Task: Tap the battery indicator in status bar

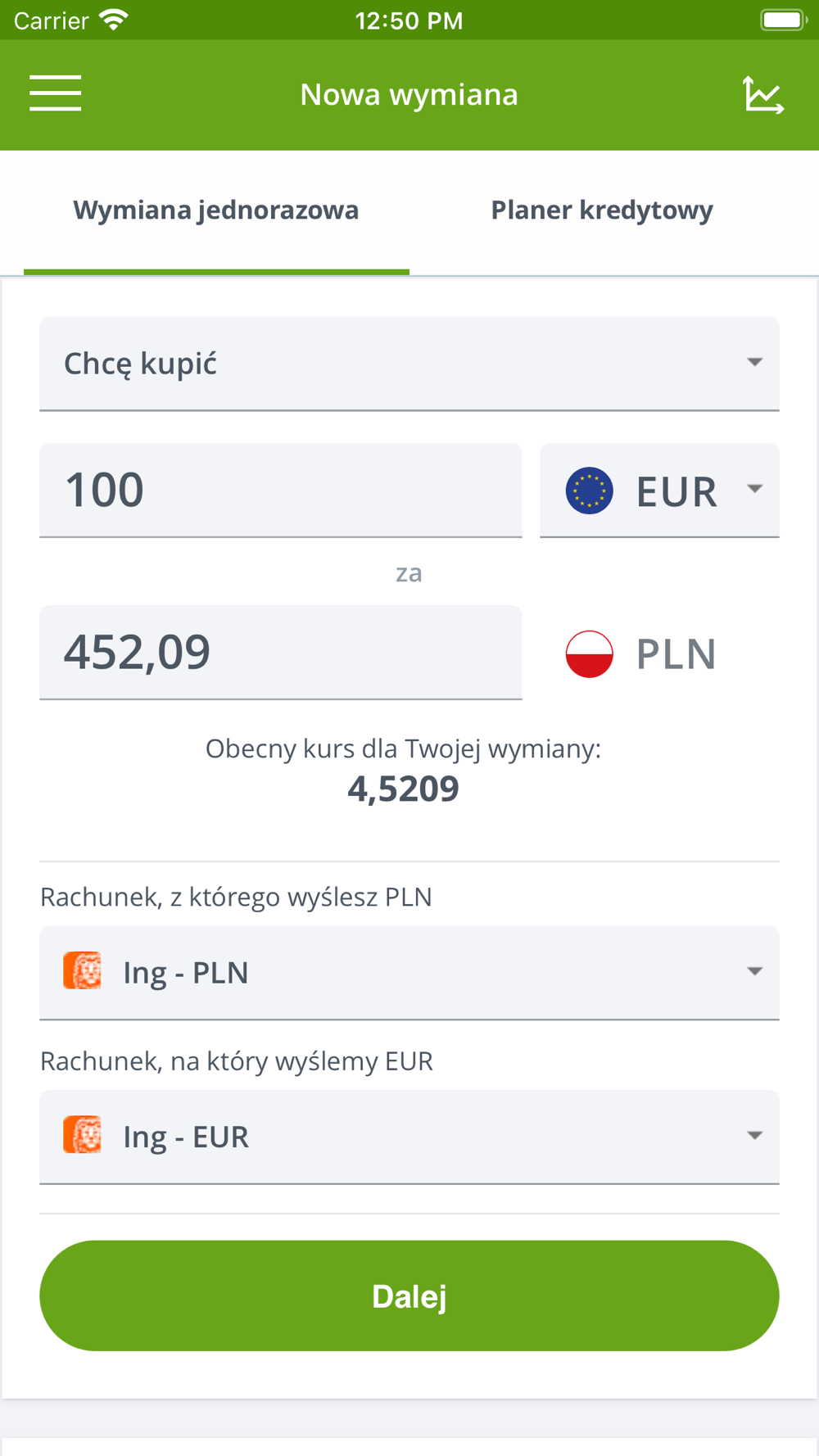Action: click(783, 20)
